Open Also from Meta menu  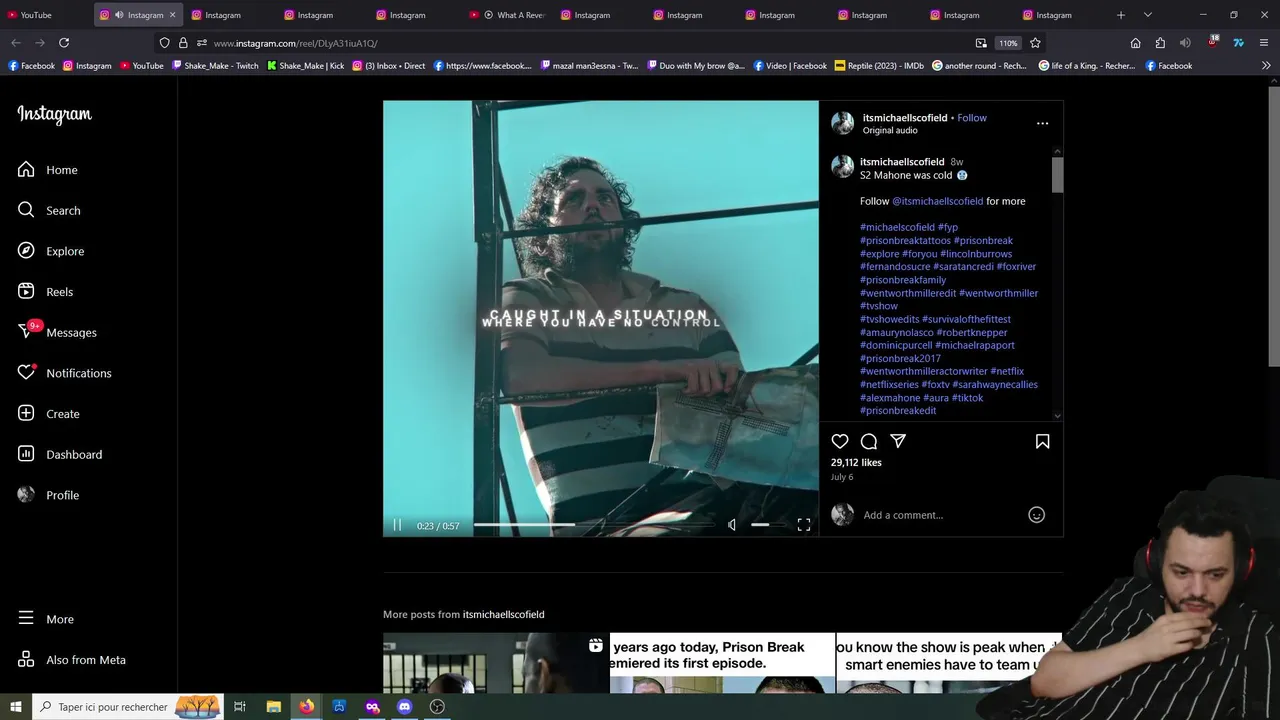71,660
